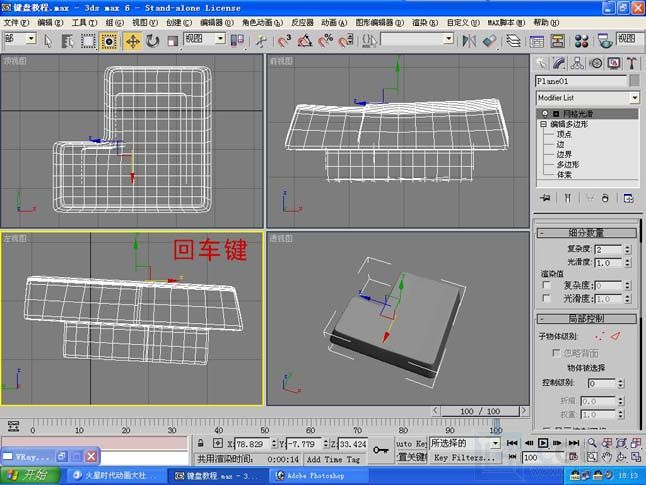The image size is (646, 485).
Task: Switch to the Create command panel tab
Action: coord(541,63)
